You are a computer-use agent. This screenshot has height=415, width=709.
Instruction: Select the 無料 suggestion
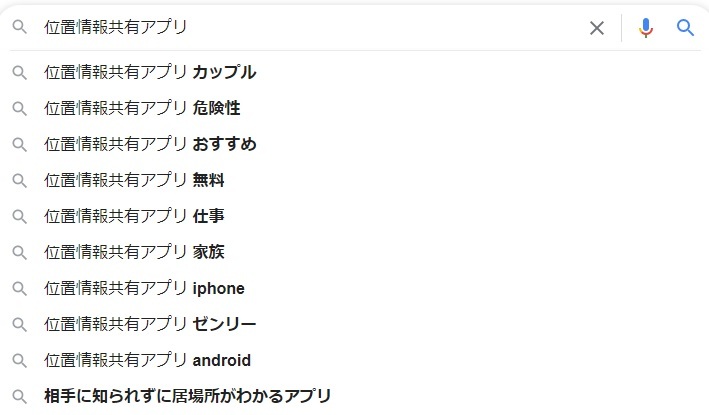point(354,180)
